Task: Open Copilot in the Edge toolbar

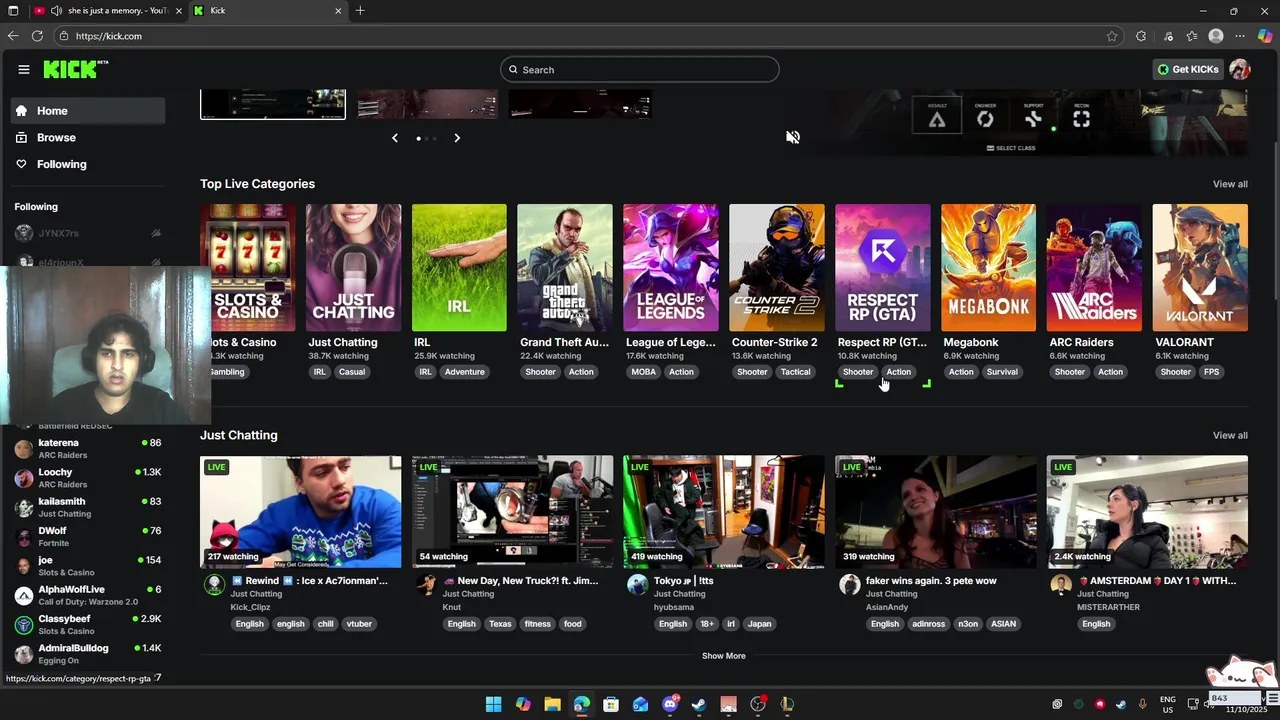Action: click(x=1265, y=36)
